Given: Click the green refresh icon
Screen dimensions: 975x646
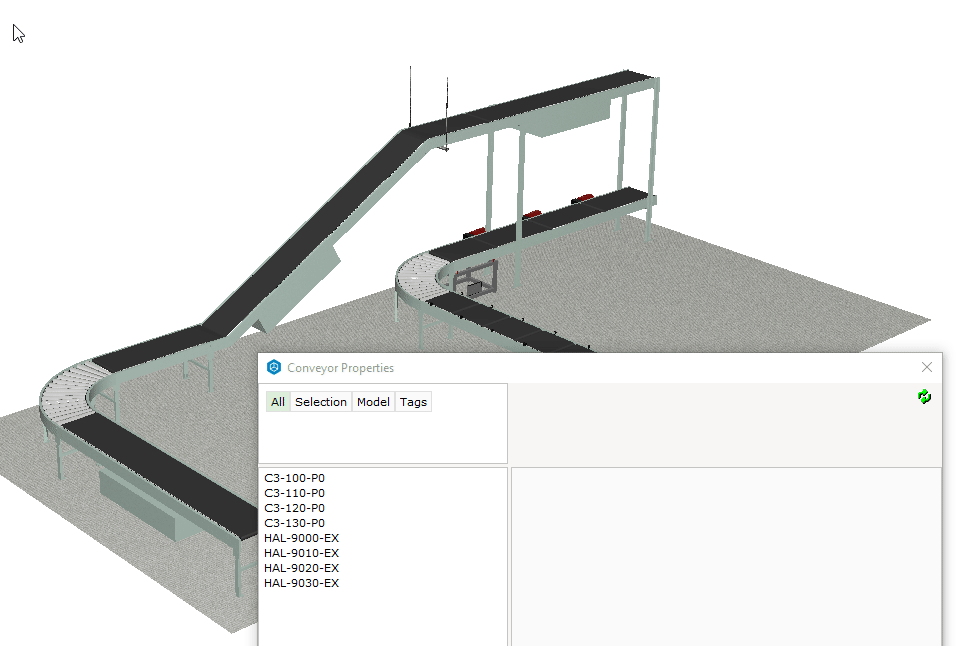Looking at the screenshot, I should click(x=924, y=397).
